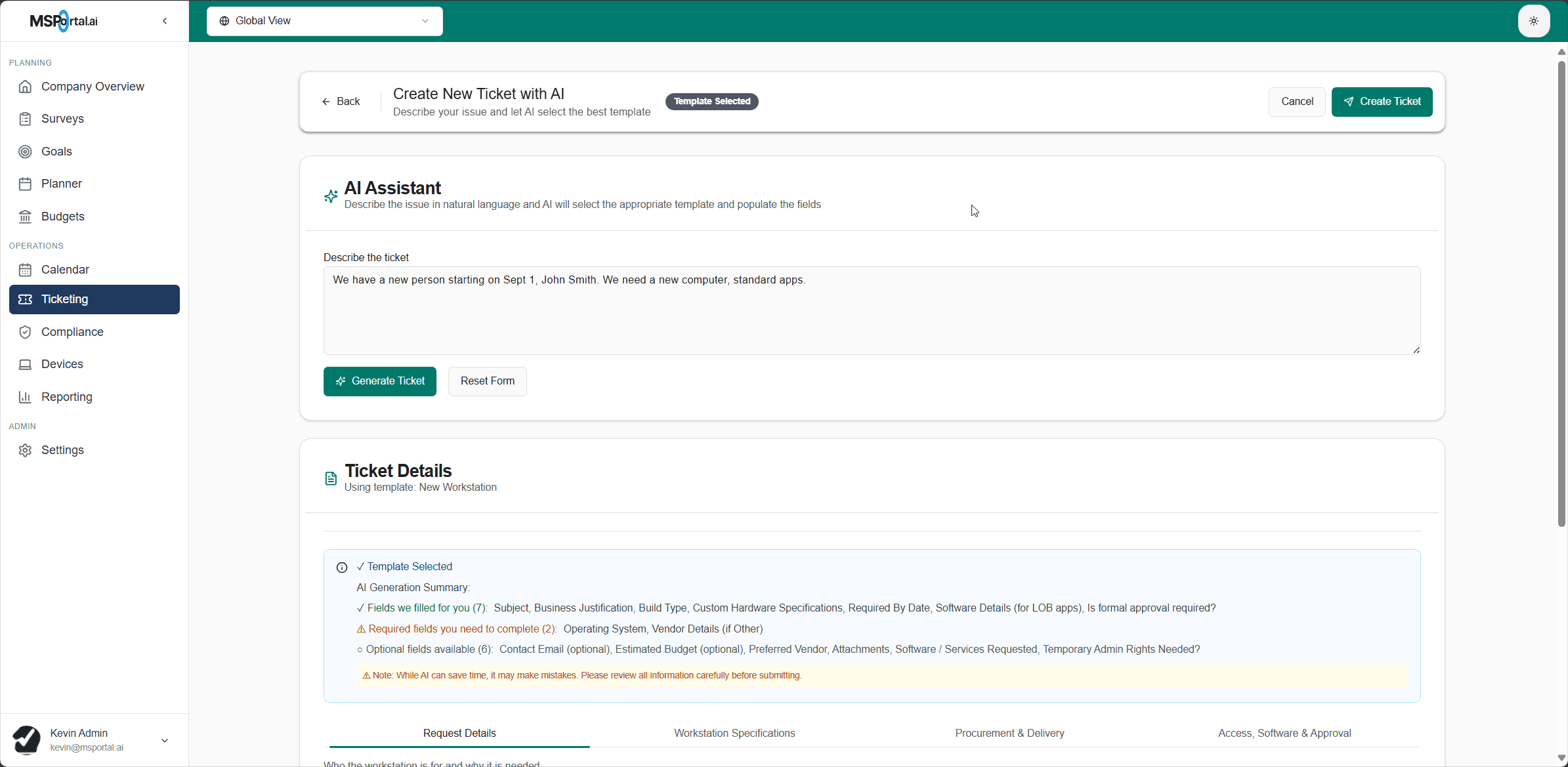Viewport: 1568px width, 767px height.
Task: Click the Budgets bank icon
Action: pos(25,217)
